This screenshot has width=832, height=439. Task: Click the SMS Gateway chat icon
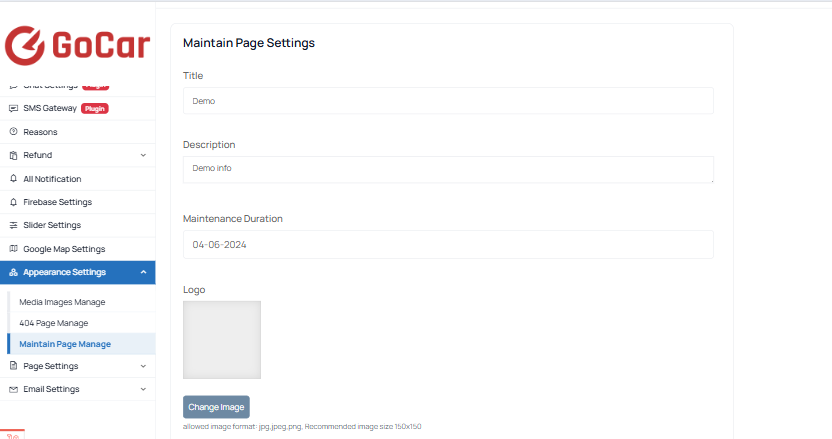14,108
